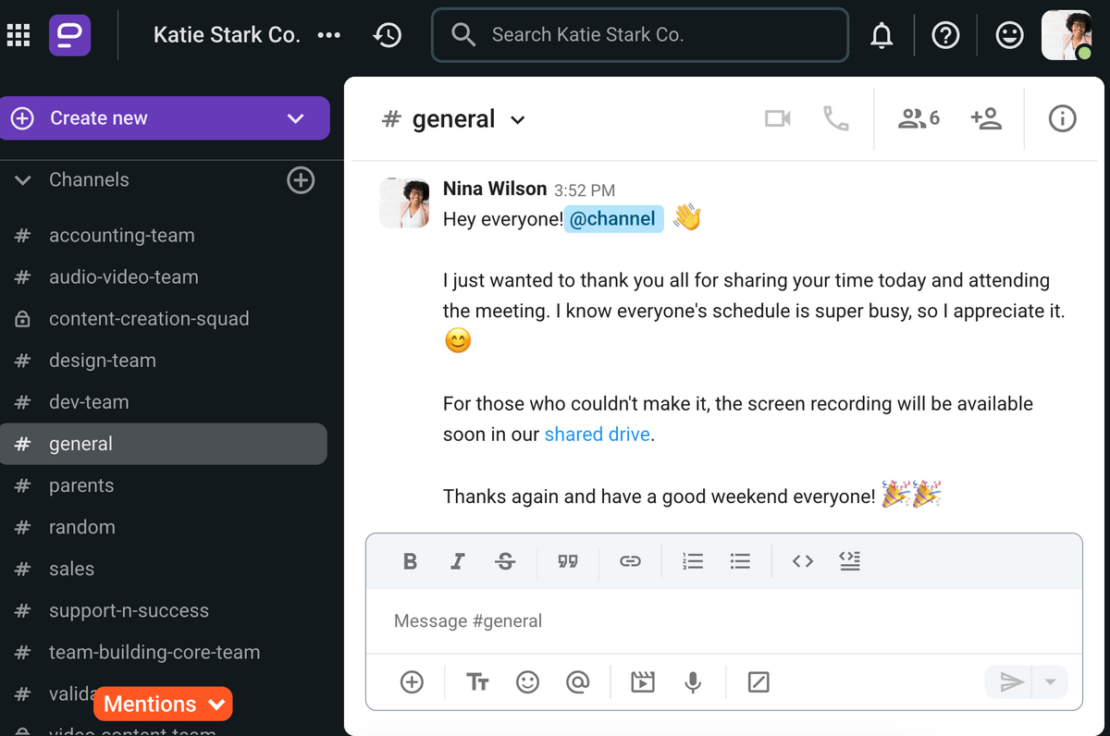
Task: Record a voice message with microphone
Action: (x=692, y=682)
